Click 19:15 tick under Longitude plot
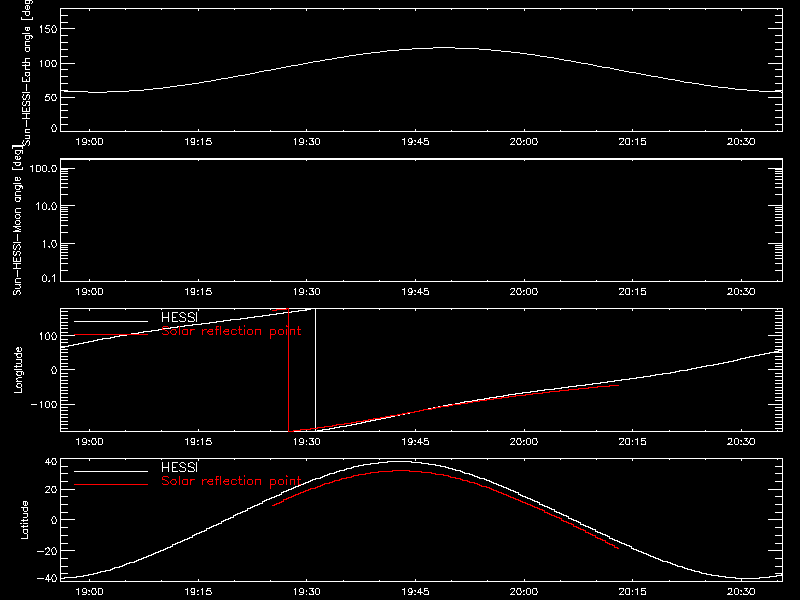This screenshot has width=800, height=600. coord(198,442)
